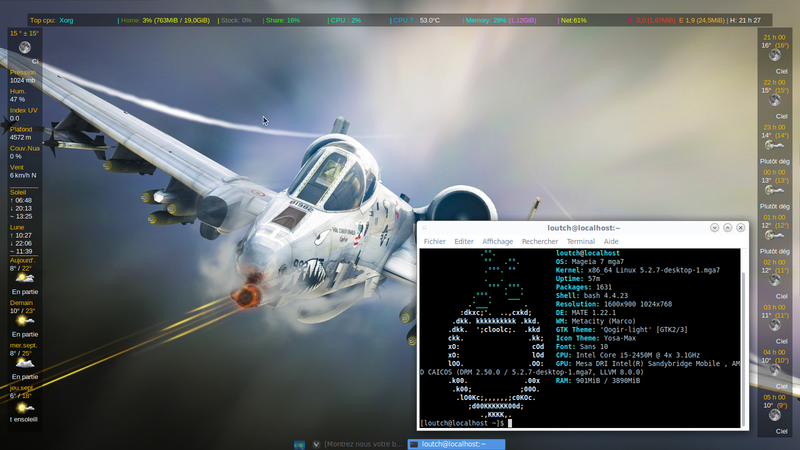Open the Affichage menu

point(497,241)
